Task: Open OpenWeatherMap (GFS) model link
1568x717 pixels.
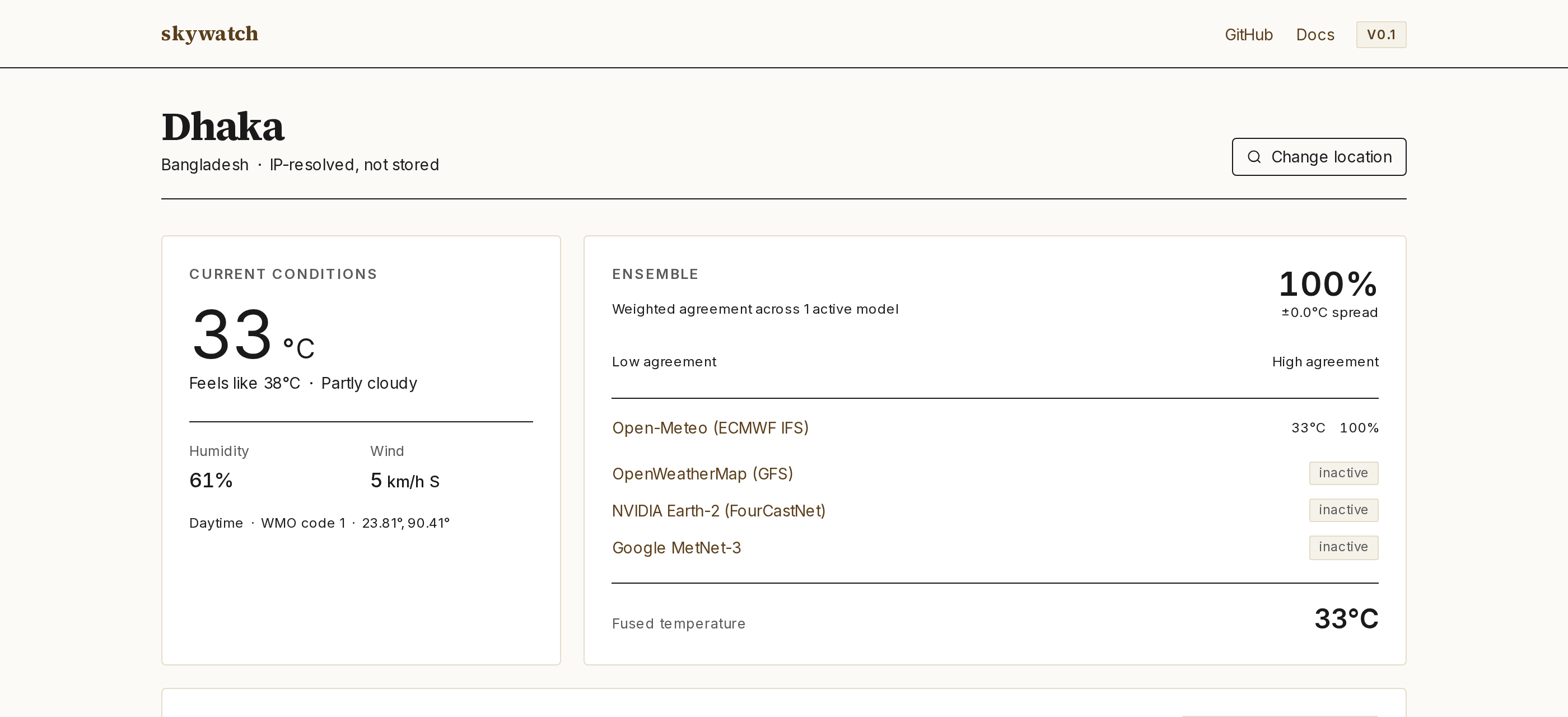Action: pyautogui.click(x=702, y=473)
